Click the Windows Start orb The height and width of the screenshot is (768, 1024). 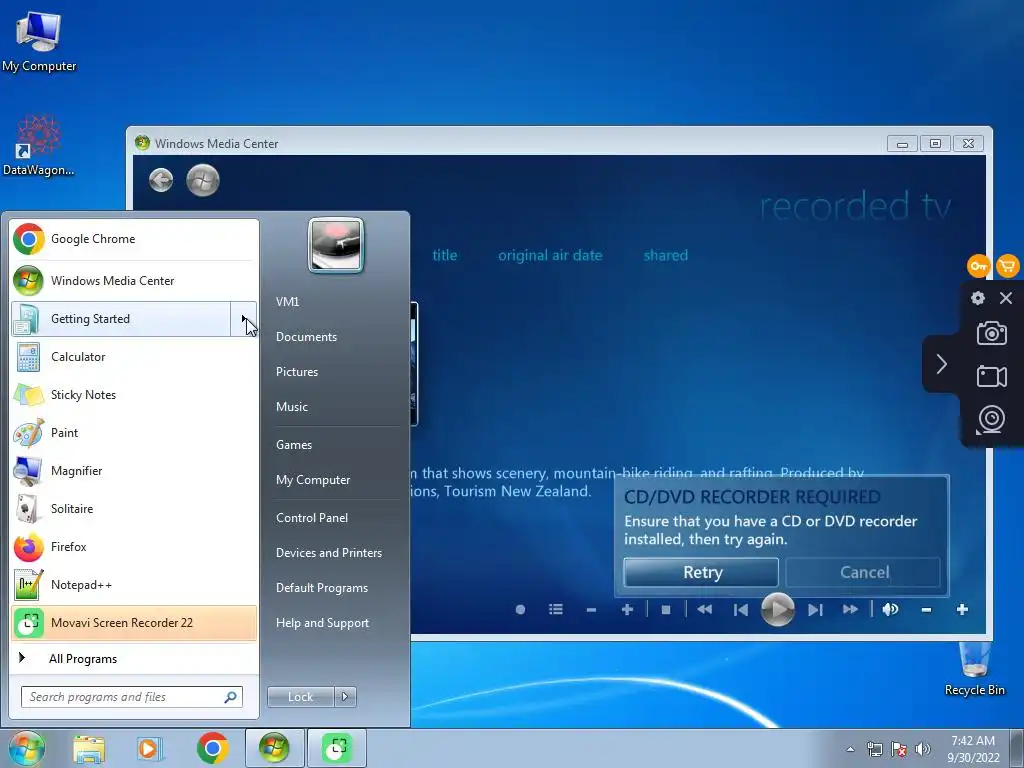coord(26,748)
